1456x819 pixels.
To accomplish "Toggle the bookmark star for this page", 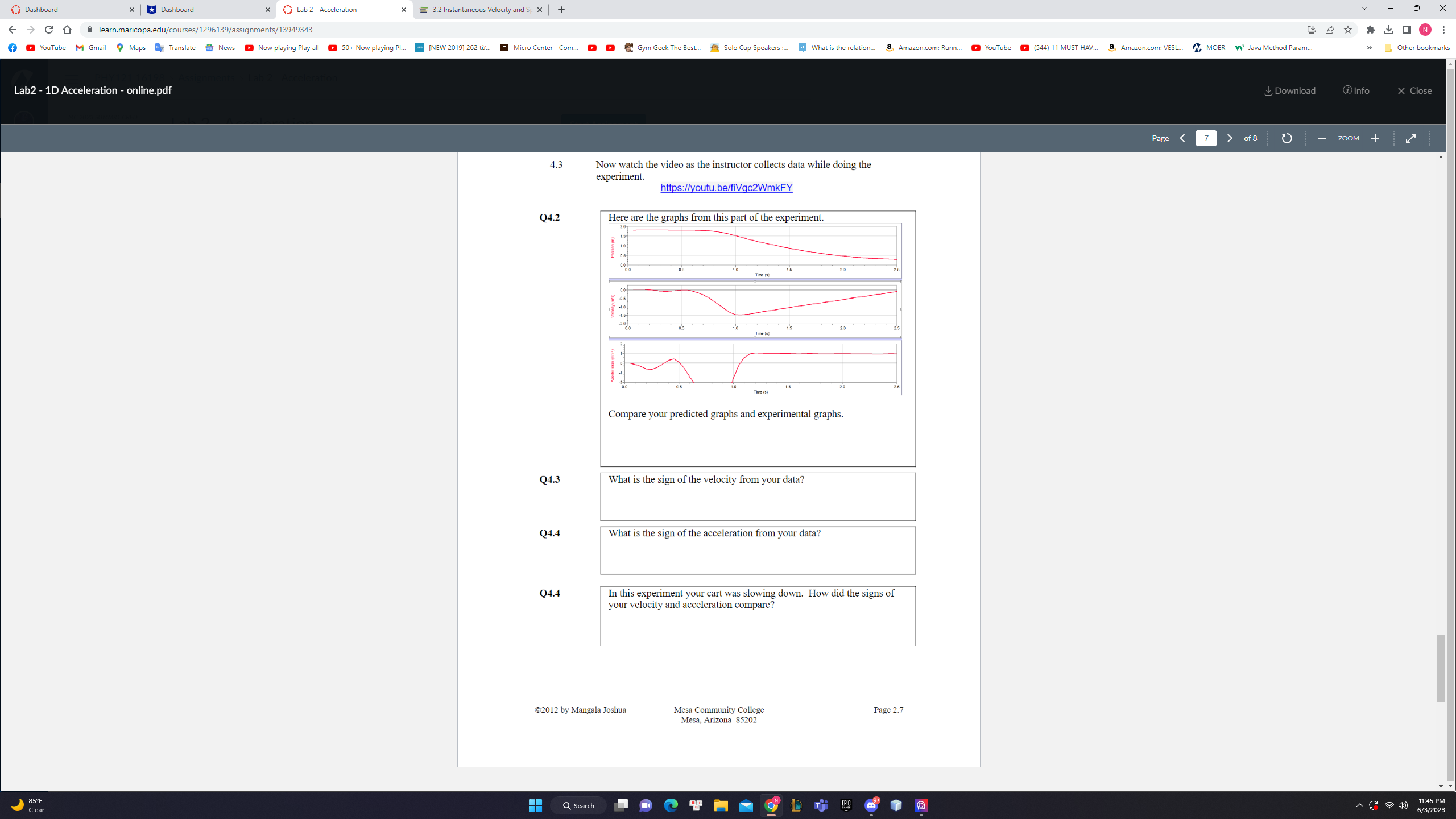I will (1349, 30).
